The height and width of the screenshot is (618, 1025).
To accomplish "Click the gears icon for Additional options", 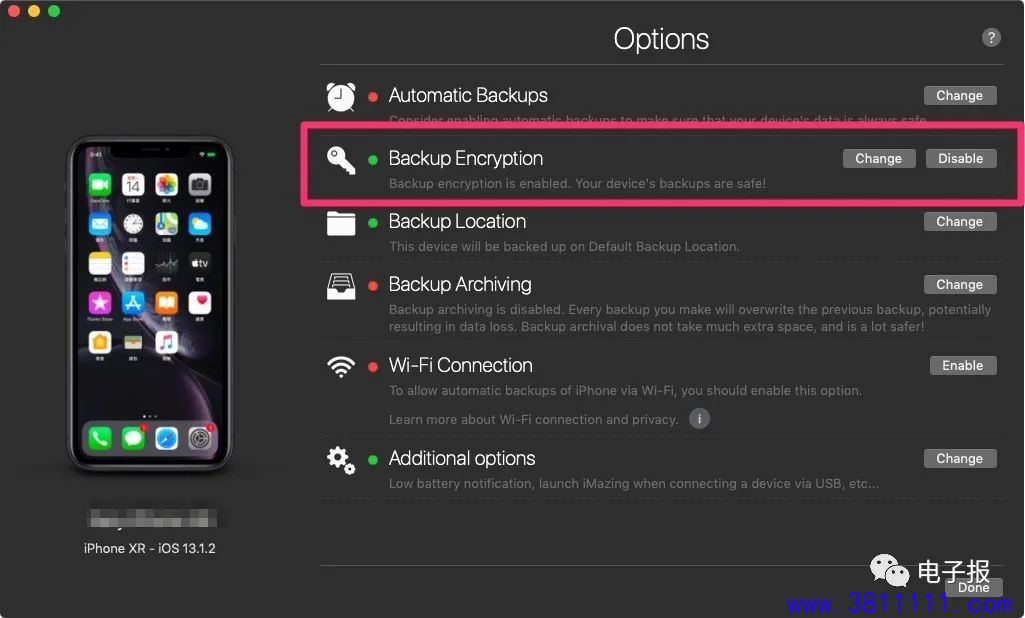I will pos(341,460).
